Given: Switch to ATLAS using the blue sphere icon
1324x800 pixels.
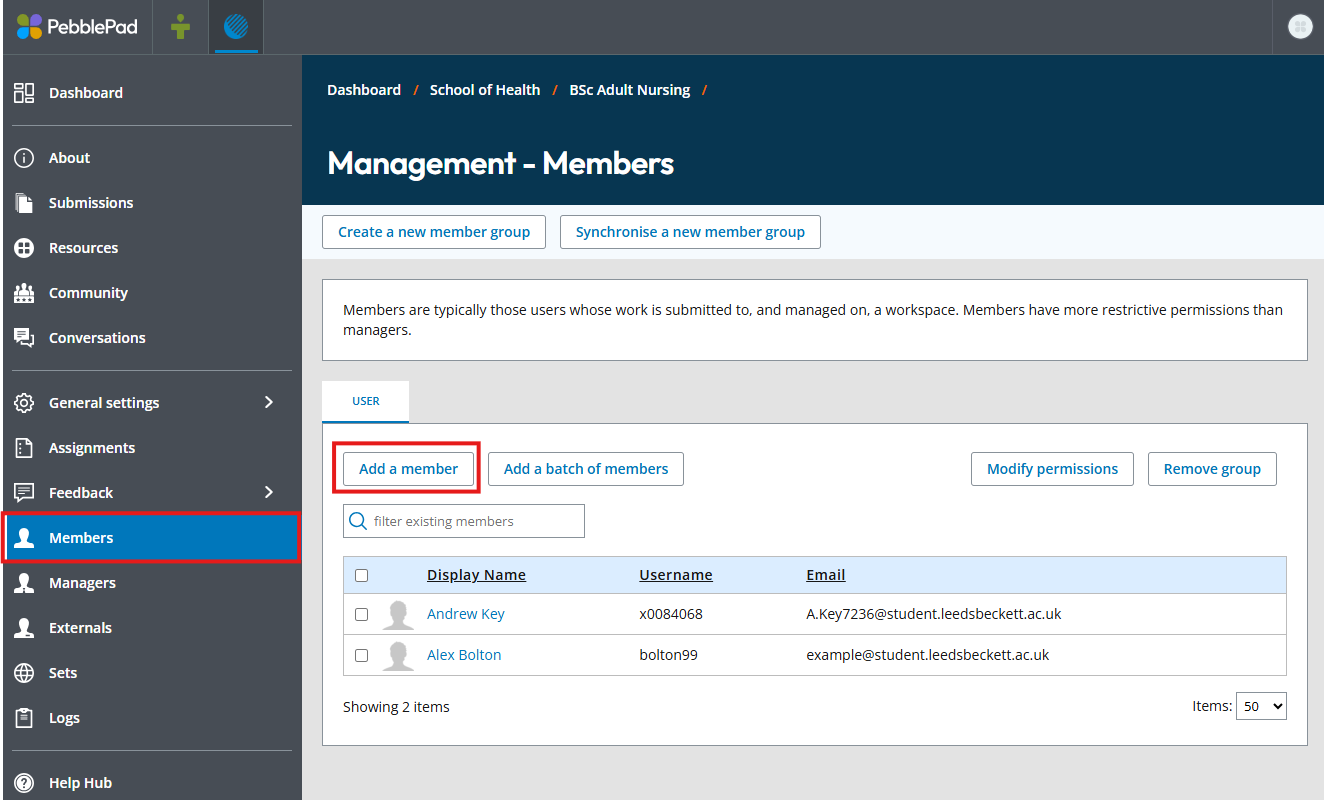Looking at the screenshot, I should tap(236, 26).
